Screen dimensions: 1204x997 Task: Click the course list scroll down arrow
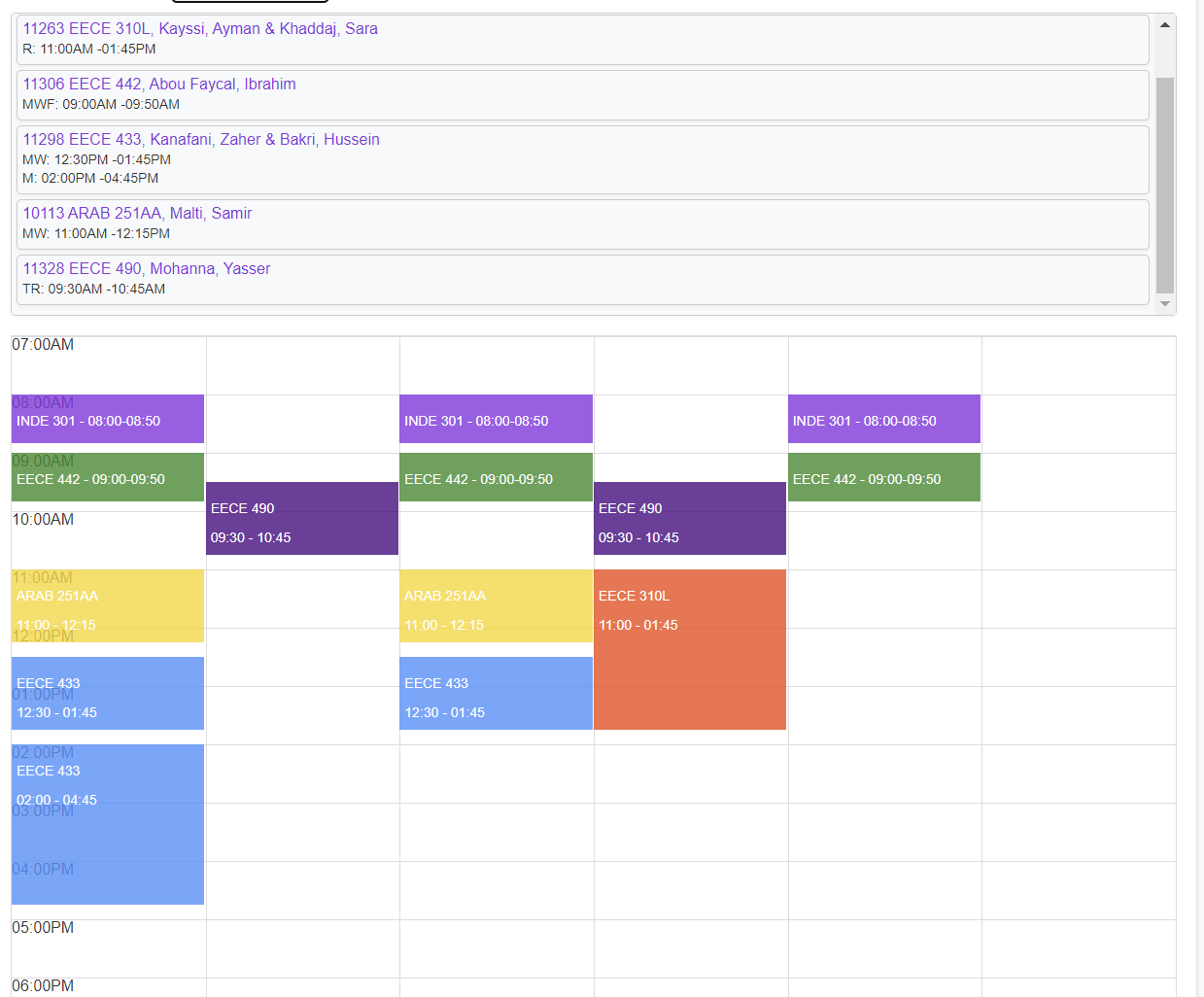pyautogui.click(x=1164, y=304)
